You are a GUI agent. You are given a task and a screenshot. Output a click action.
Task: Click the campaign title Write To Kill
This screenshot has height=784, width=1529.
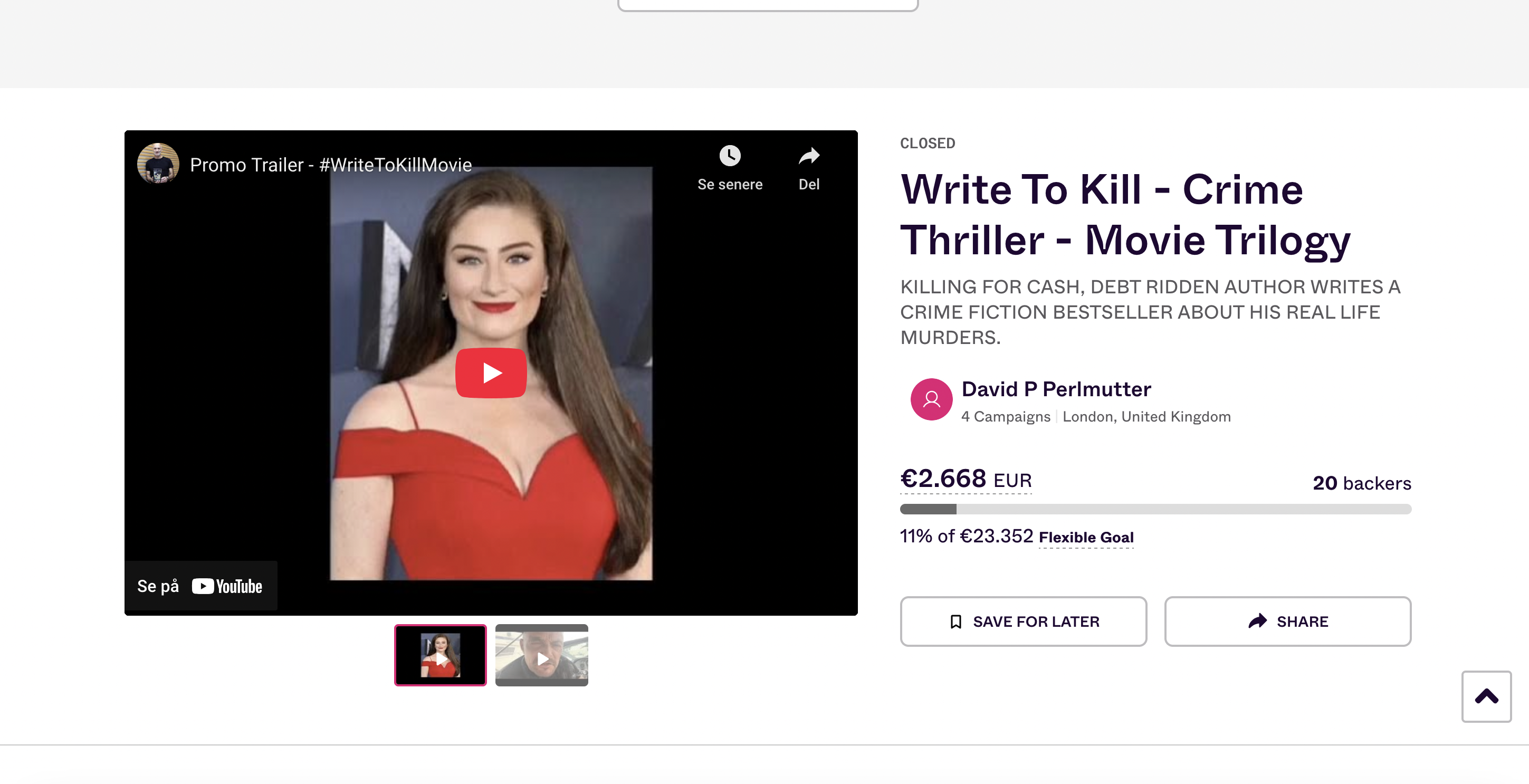(x=1125, y=215)
